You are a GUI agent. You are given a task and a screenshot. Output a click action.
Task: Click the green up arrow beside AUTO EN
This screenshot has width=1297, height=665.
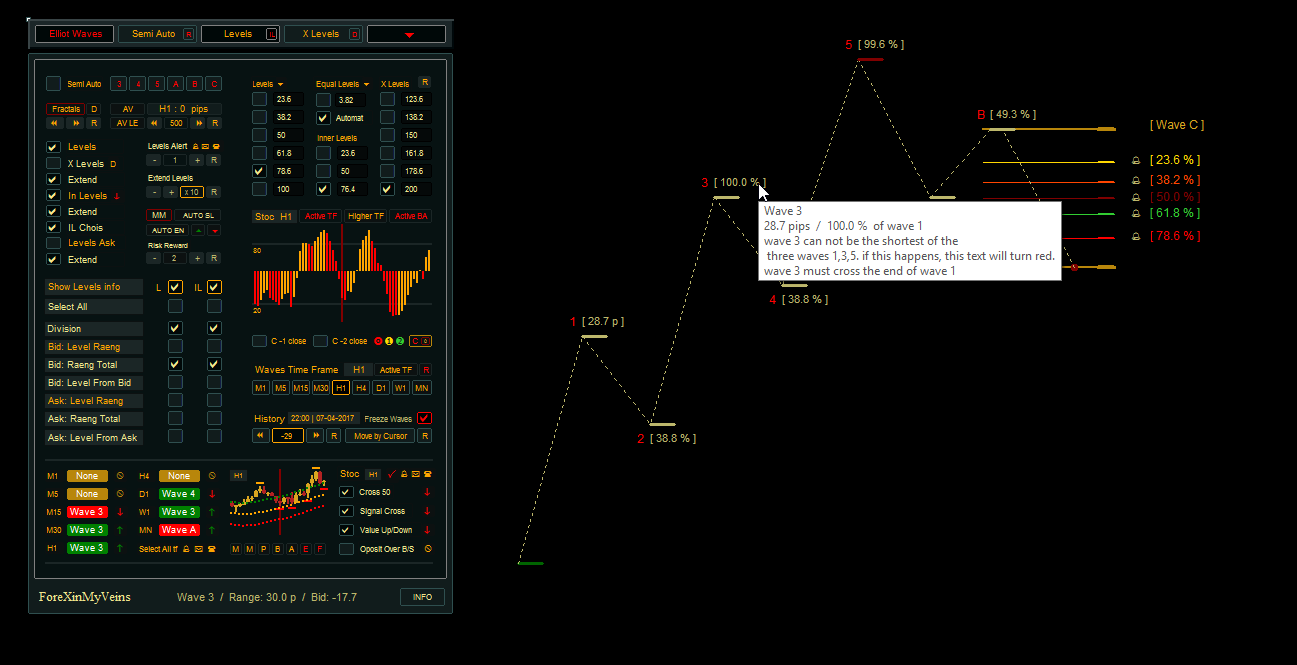[198, 231]
